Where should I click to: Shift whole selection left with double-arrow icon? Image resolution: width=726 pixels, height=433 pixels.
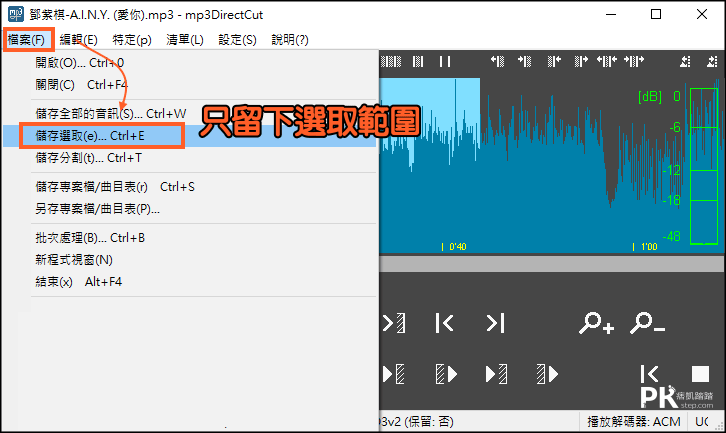click(607, 61)
